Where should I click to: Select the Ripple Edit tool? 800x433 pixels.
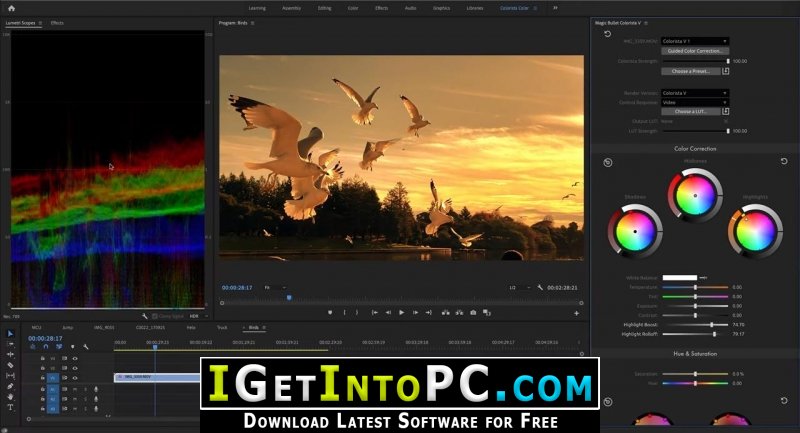click(x=10, y=354)
